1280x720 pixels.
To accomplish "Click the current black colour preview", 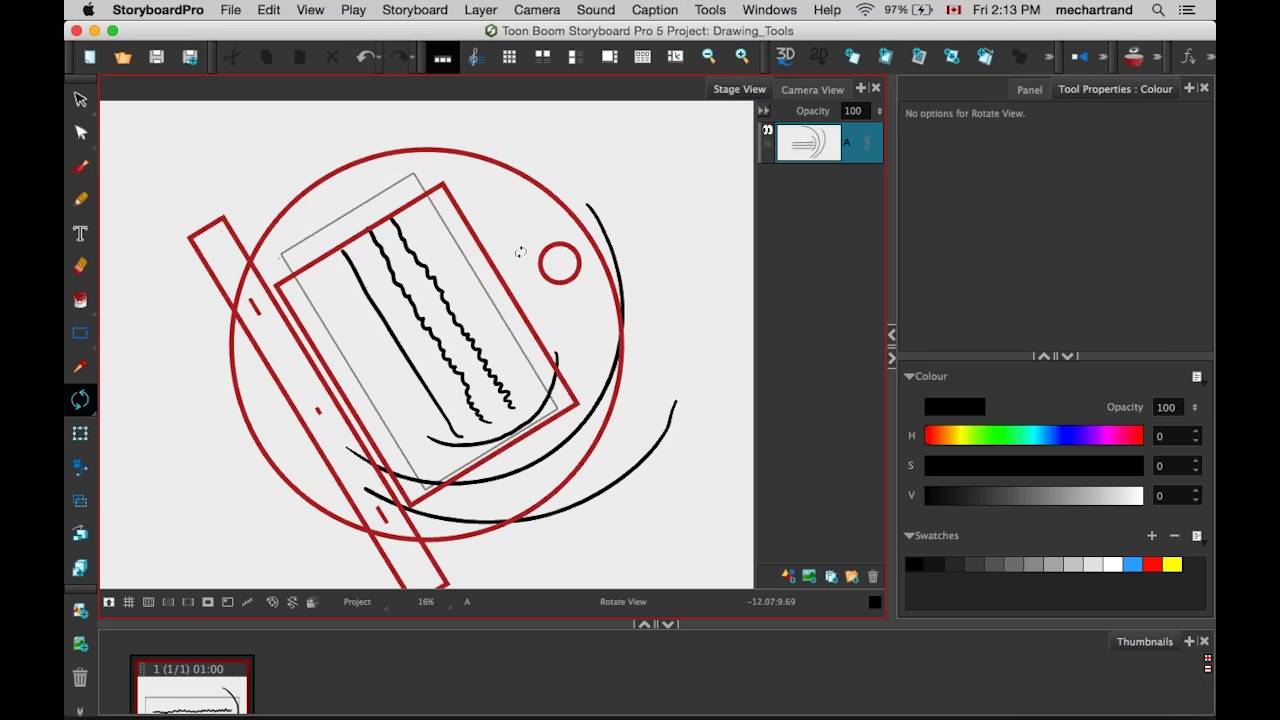I will click(954, 406).
